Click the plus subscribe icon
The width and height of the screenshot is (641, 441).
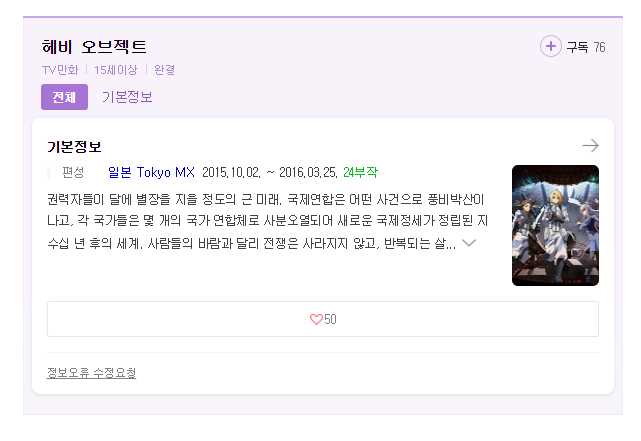pyautogui.click(x=551, y=46)
